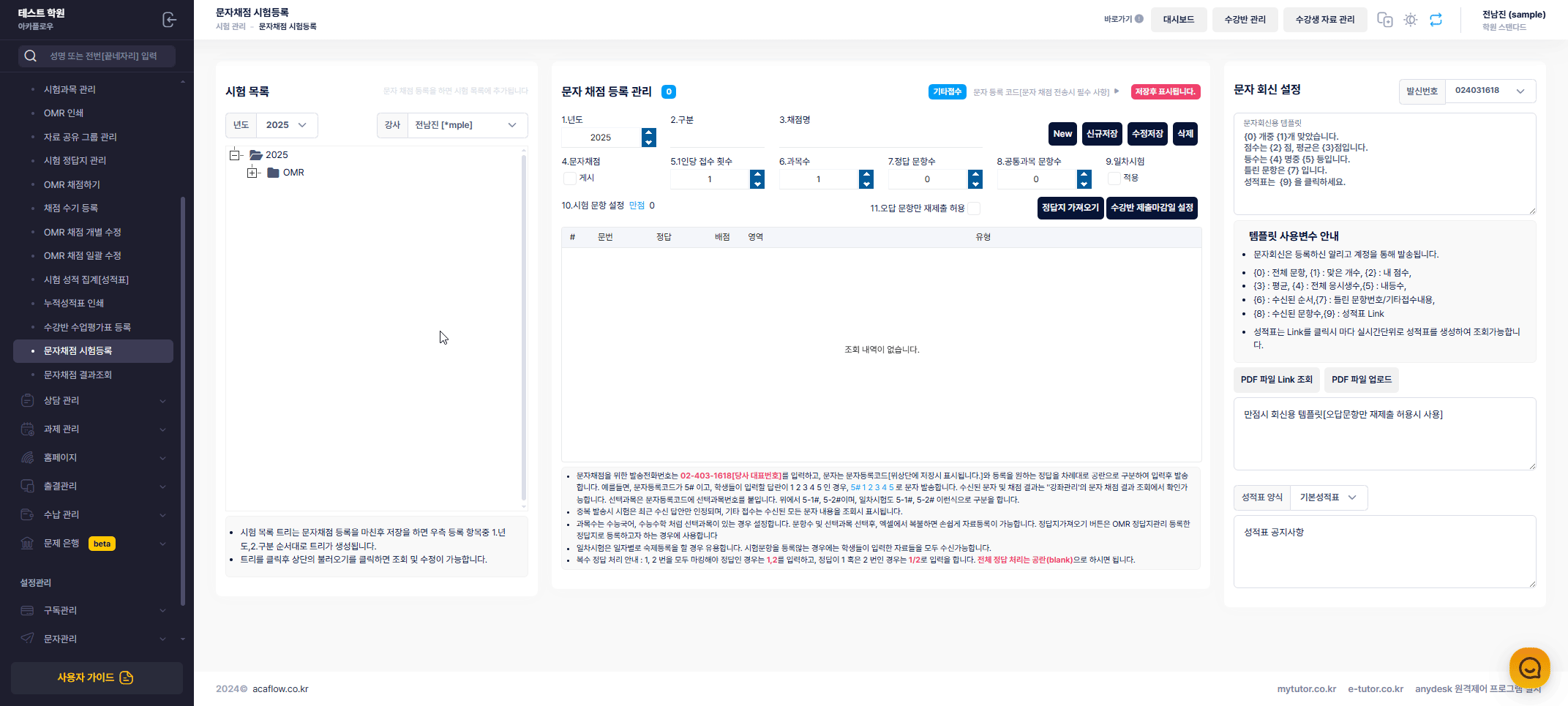
Task: Open the clone/copy icon in the header
Action: click(x=1385, y=20)
